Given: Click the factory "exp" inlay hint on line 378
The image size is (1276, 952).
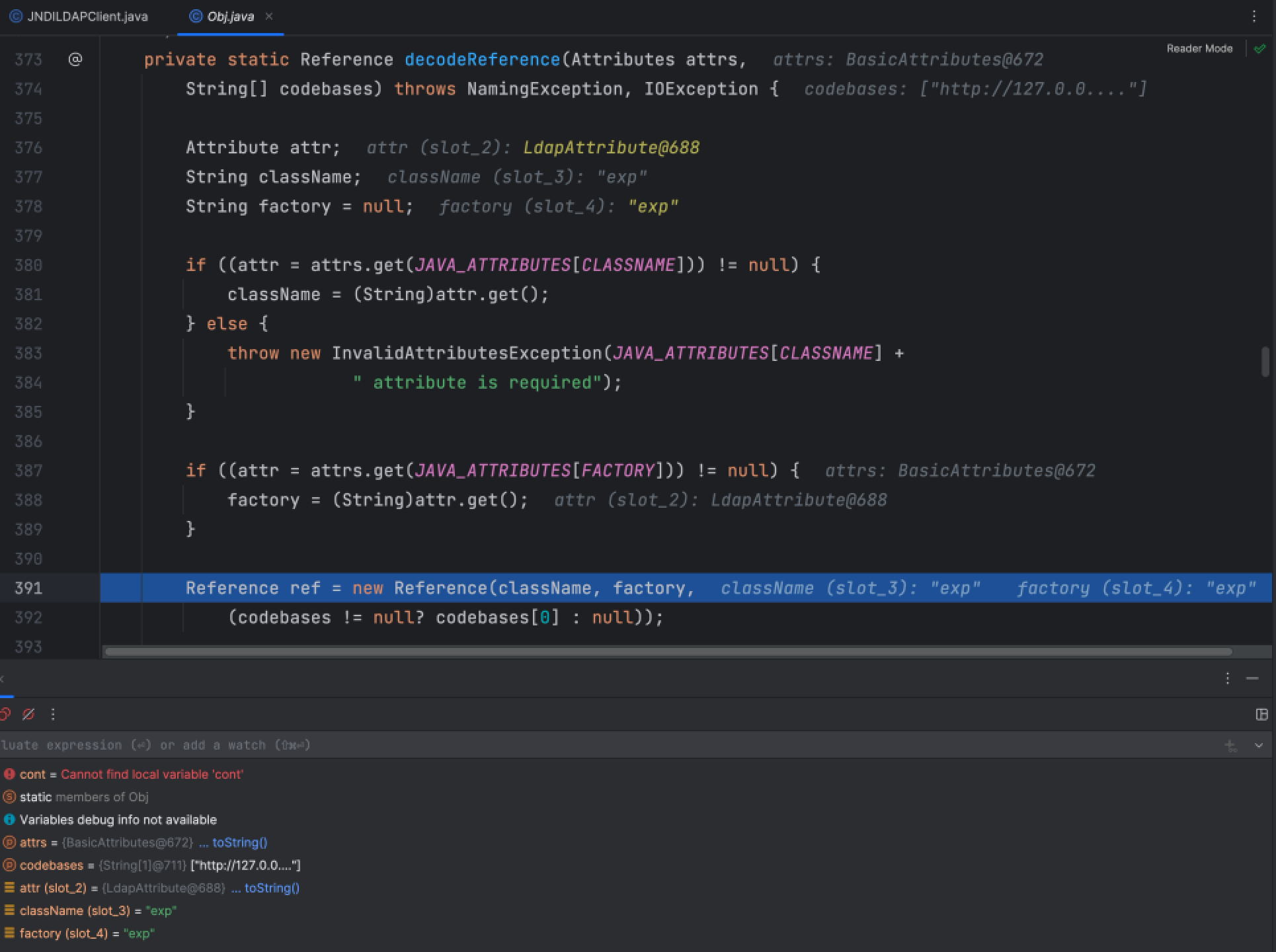Looking at the screenshot, I should (x=653, y=206).
